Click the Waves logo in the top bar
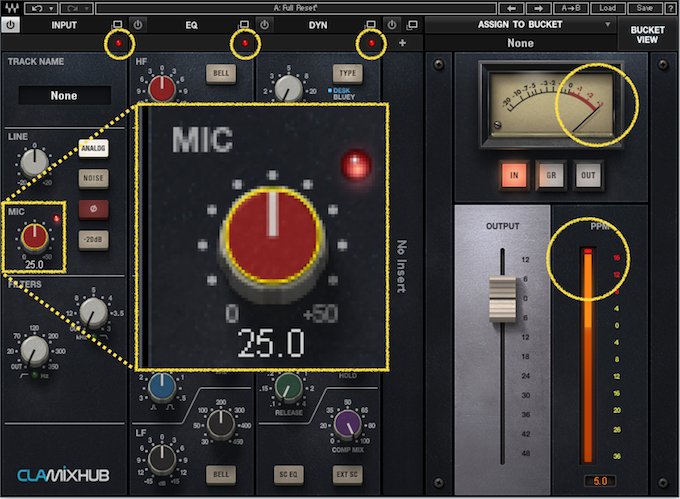Screen dimensions: 680x499 pos(12,8)
